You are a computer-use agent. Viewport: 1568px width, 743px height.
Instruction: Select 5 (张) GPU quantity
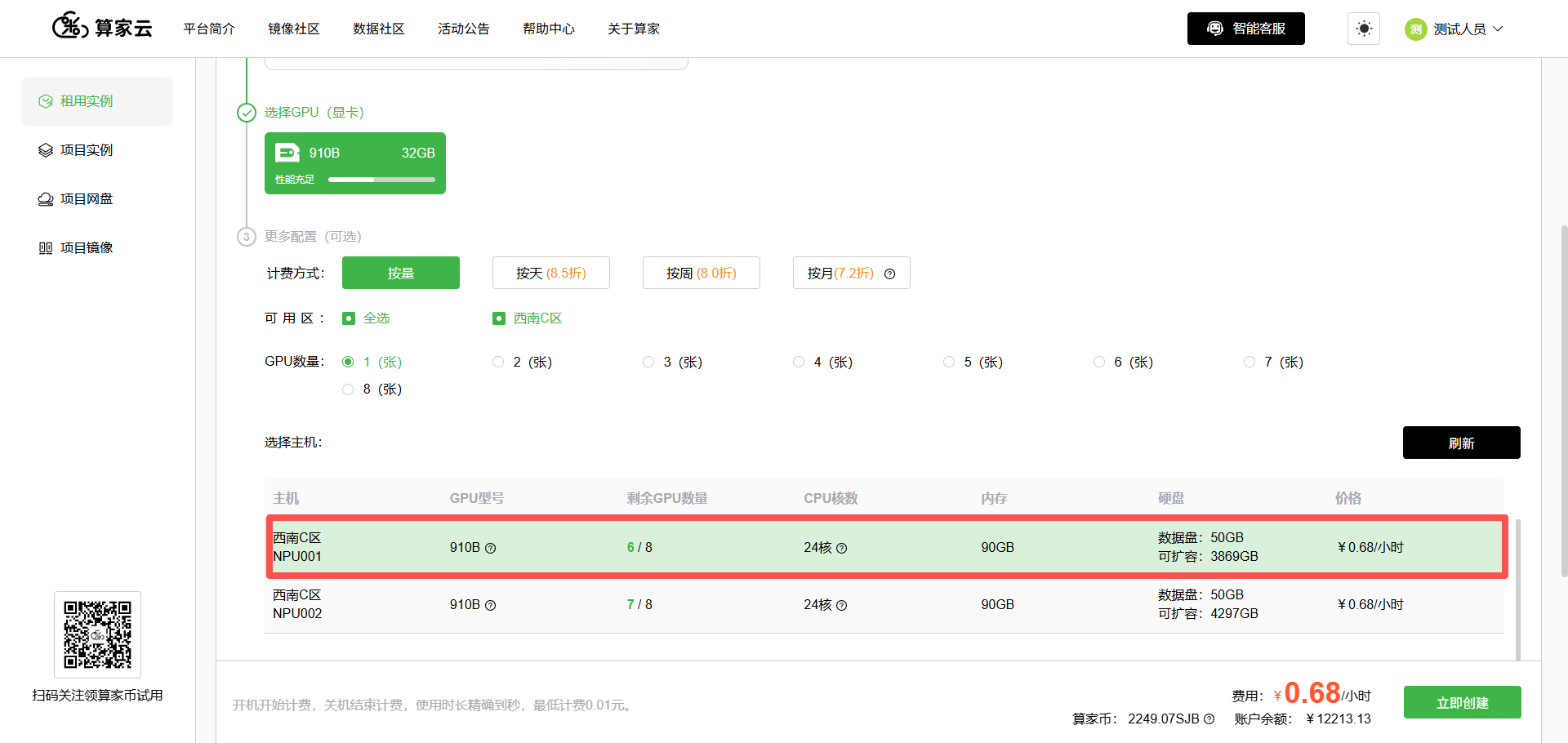(x=949, y=362)
